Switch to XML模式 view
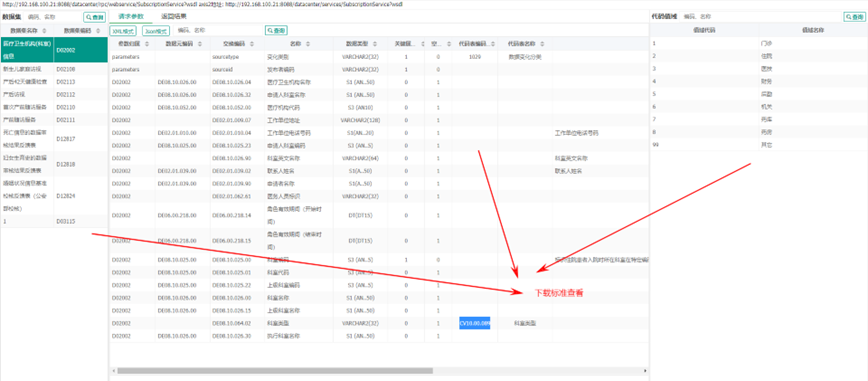 (x=123, y=31)
